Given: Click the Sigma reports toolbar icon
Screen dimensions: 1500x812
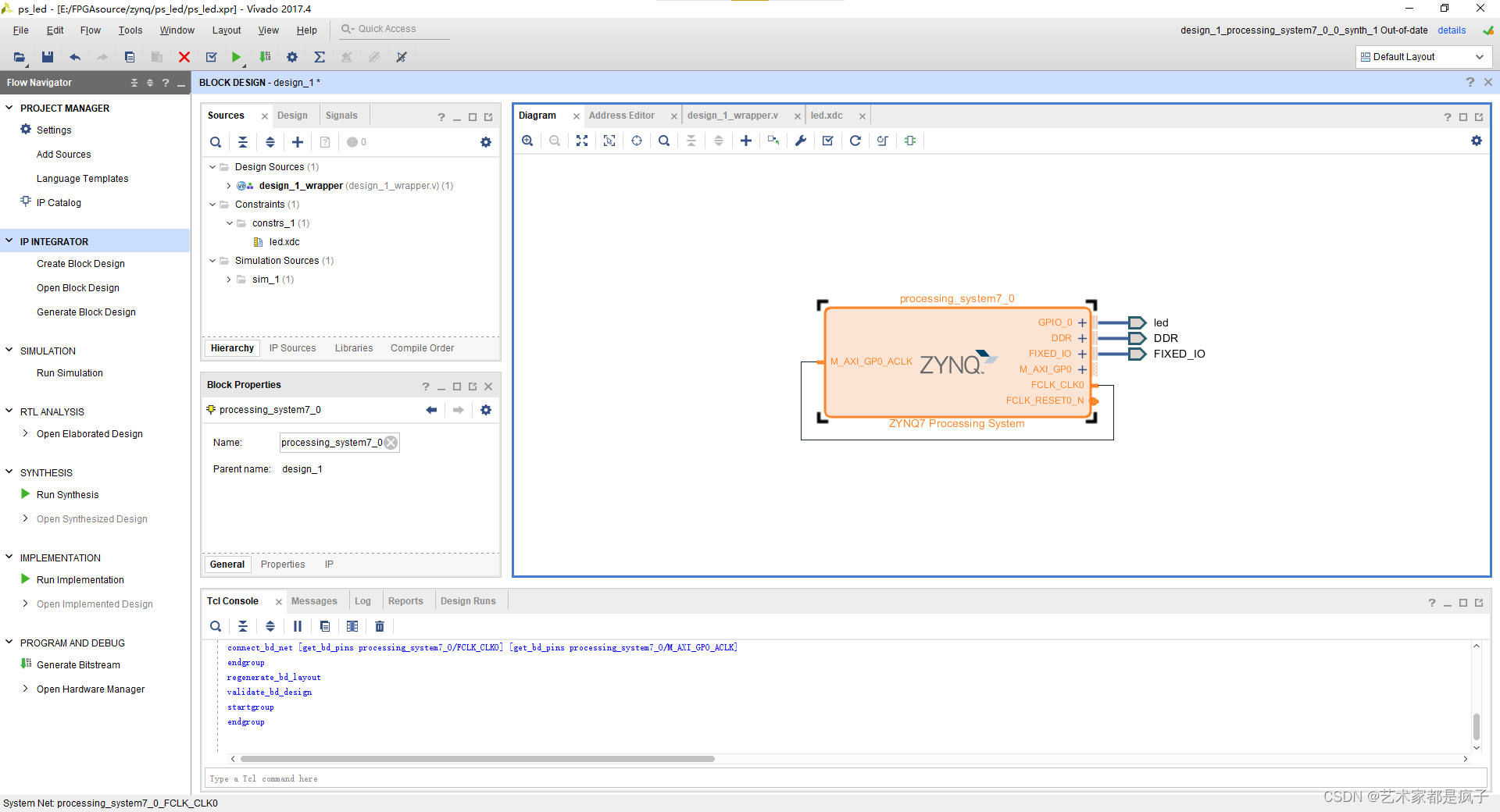Looking at the screenshot, I should (320, 57).
